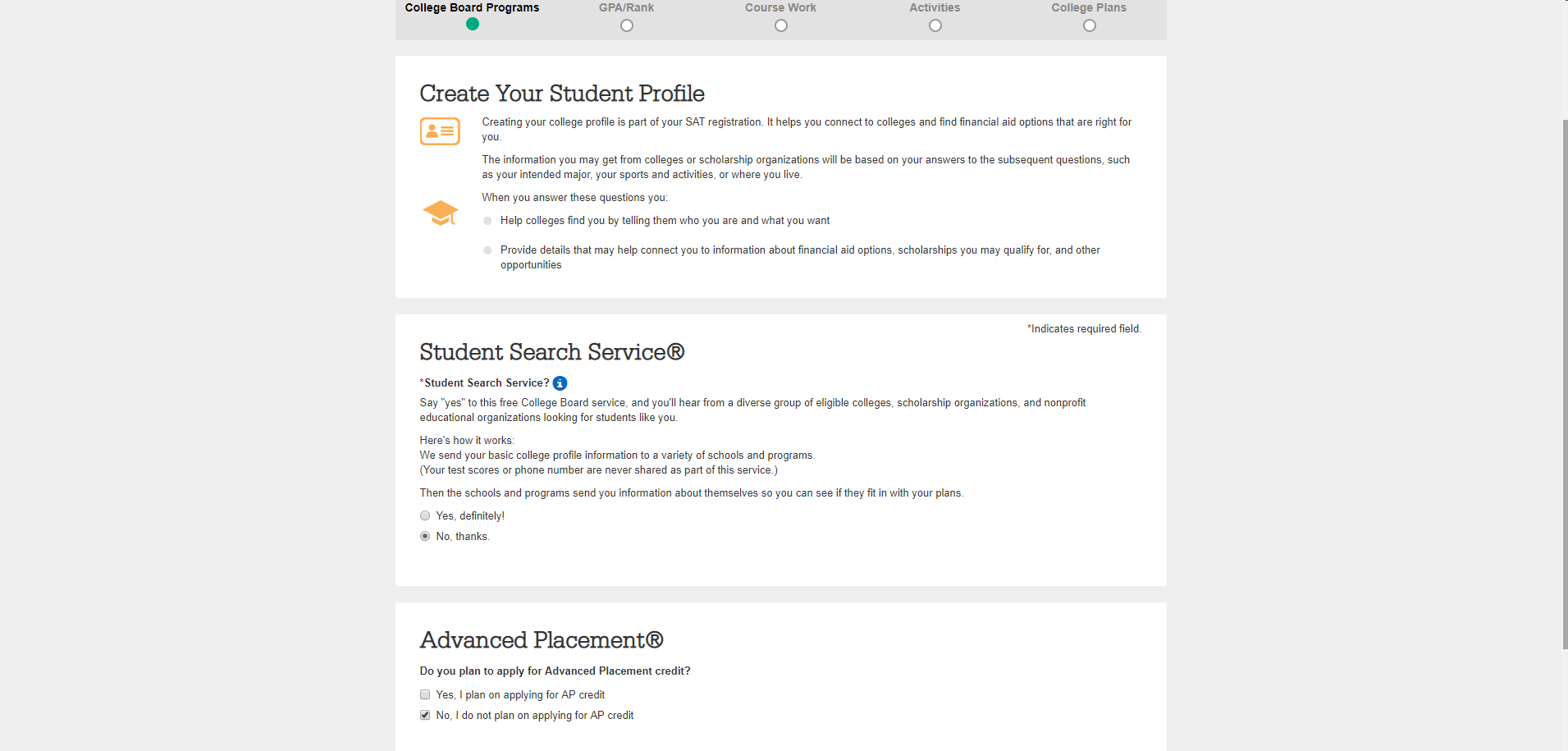The width and height of the screenshot is (1568, 751).
Task: Open the College Plans step label
Action: tap(1089, 7)
